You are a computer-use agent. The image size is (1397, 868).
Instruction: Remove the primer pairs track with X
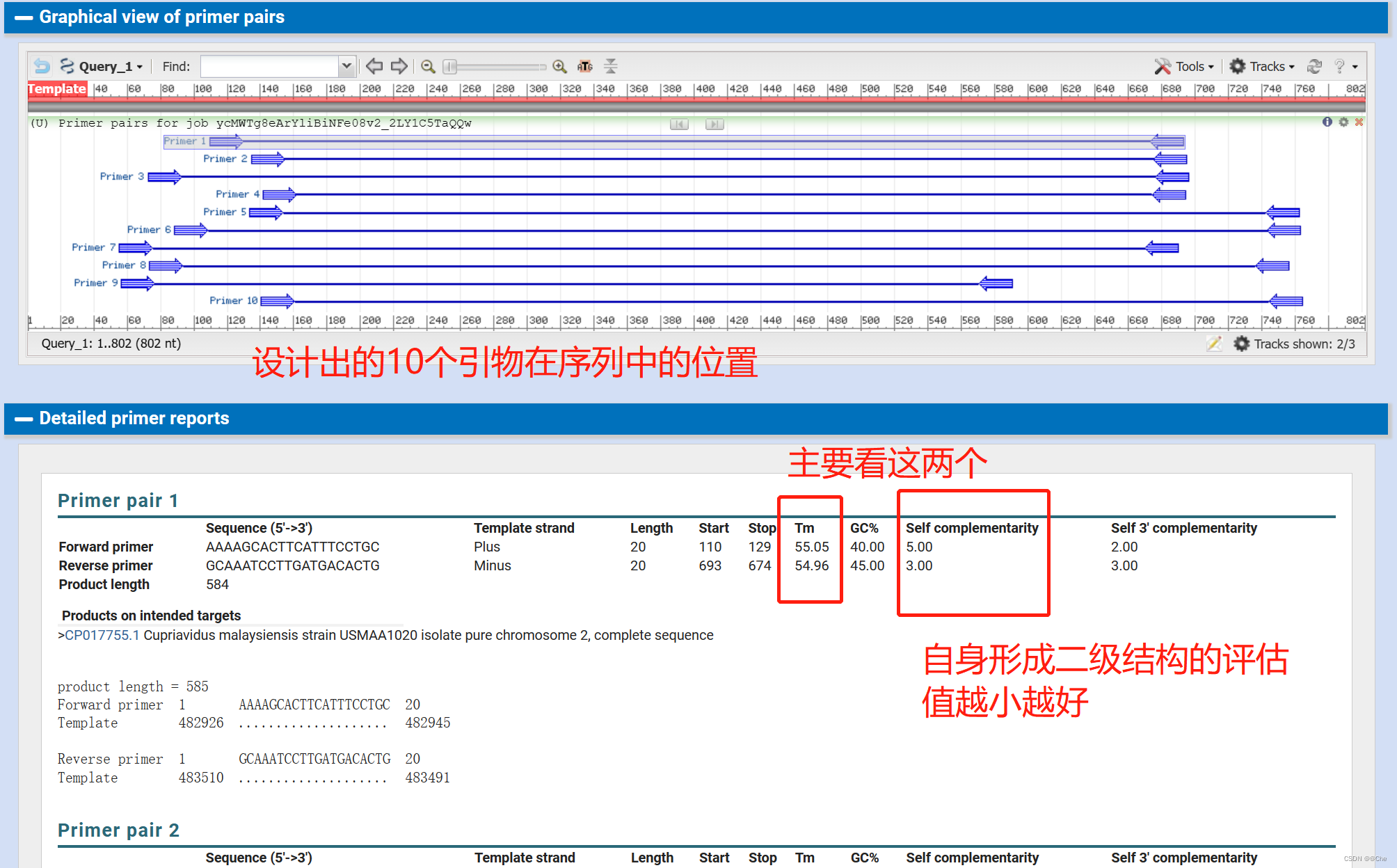click(x=1359, y=122)
